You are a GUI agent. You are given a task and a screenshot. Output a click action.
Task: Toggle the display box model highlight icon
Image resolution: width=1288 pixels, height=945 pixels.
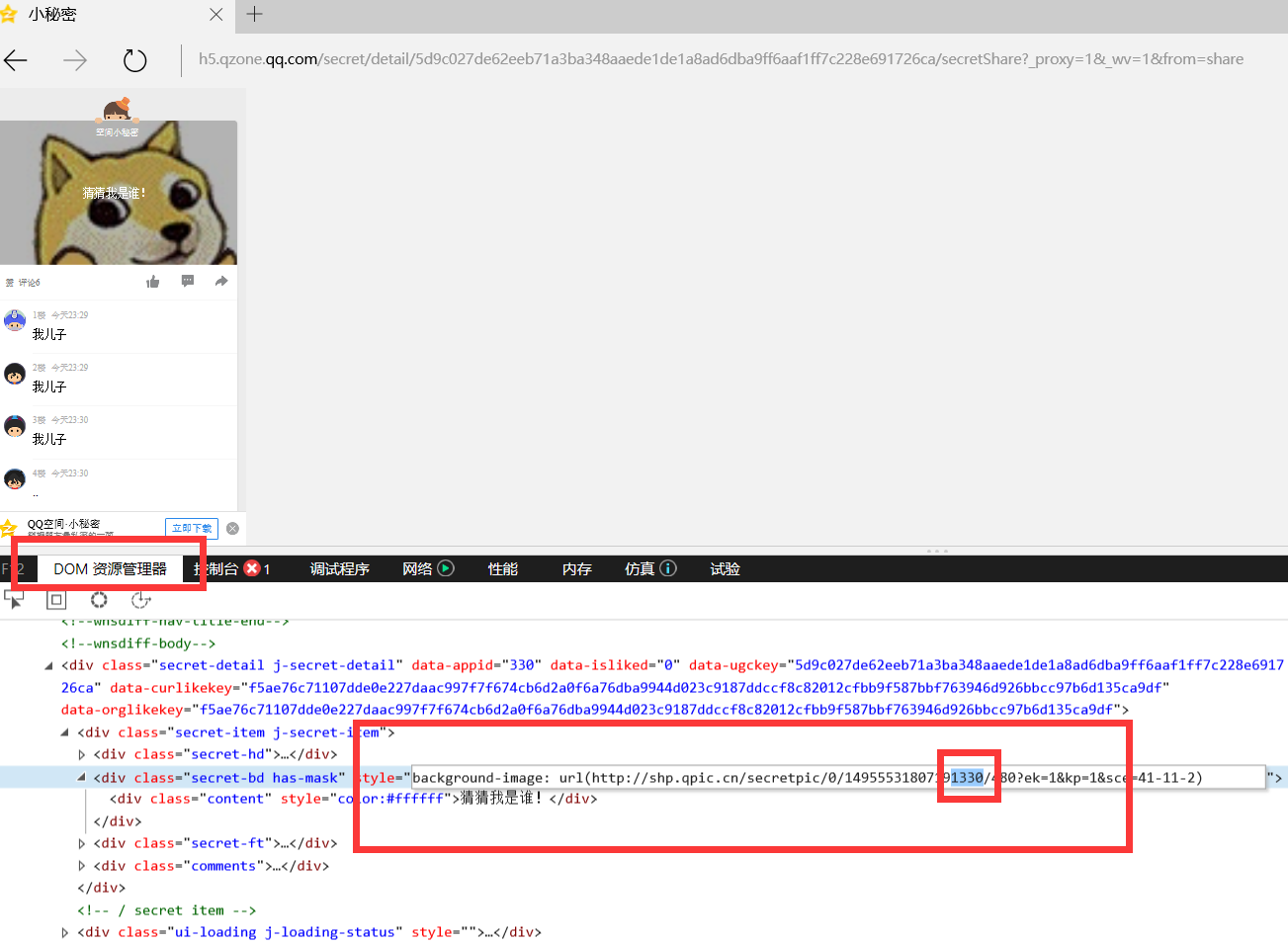pyautogui.click(x=56, y=599)
